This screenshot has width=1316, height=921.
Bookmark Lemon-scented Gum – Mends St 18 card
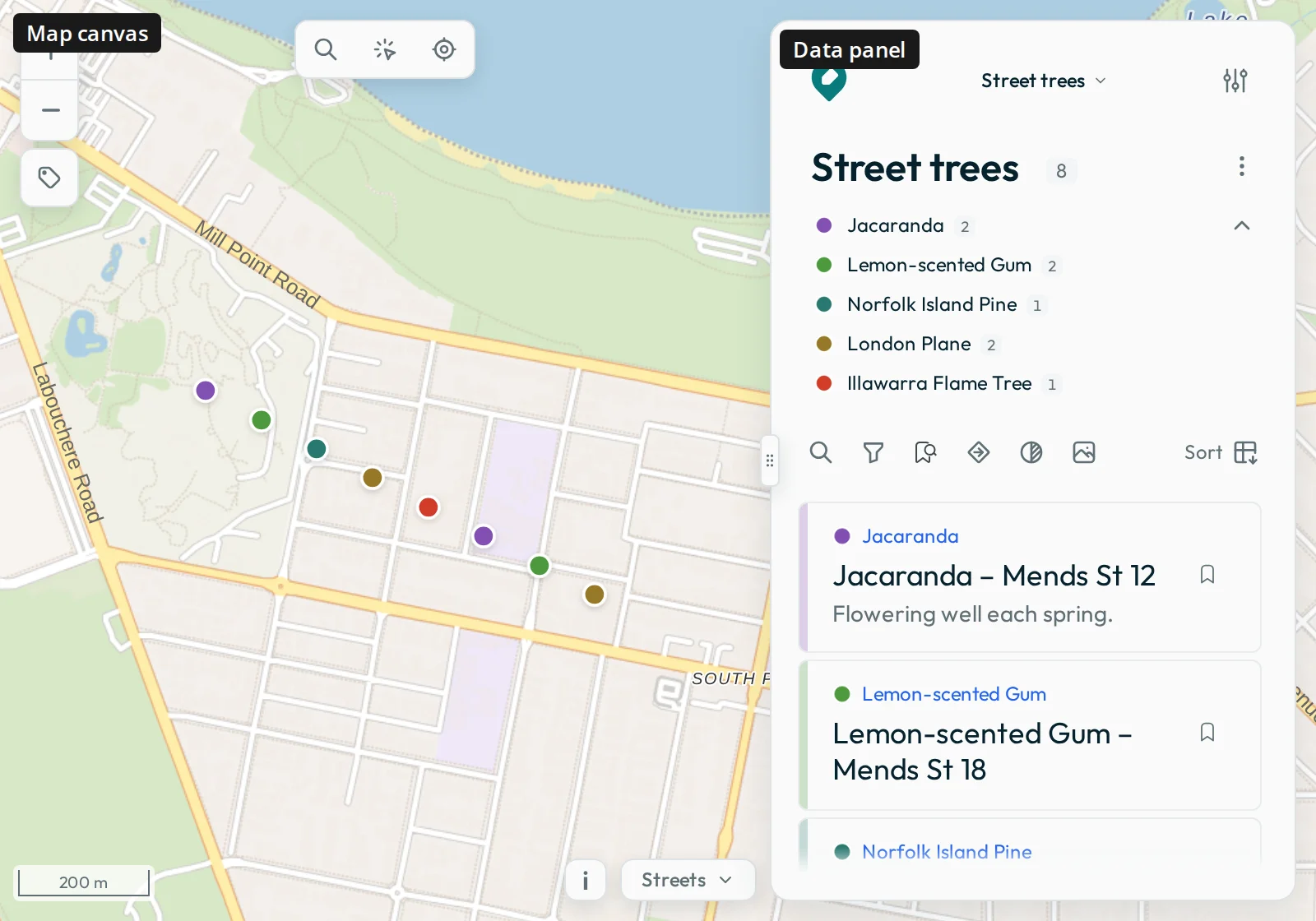point(1207,732)
